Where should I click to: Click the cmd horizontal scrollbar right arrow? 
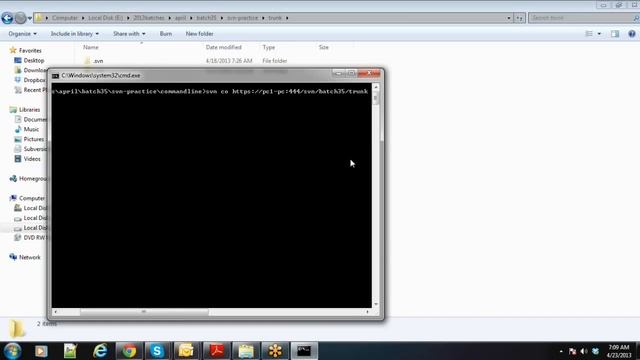pos(367,312)
